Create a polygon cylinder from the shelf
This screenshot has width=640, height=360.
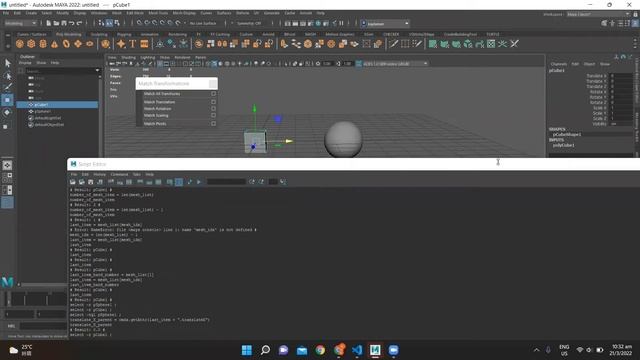(43, 44)
